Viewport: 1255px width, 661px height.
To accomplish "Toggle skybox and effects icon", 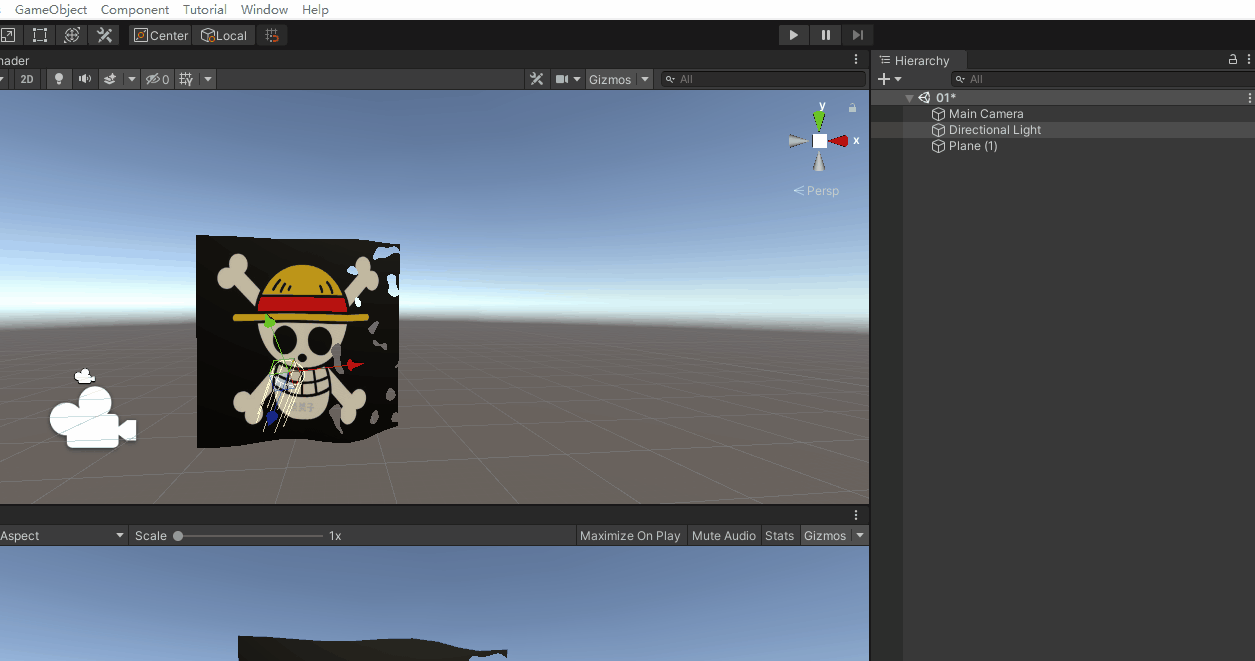I will (x=111, y=79).
